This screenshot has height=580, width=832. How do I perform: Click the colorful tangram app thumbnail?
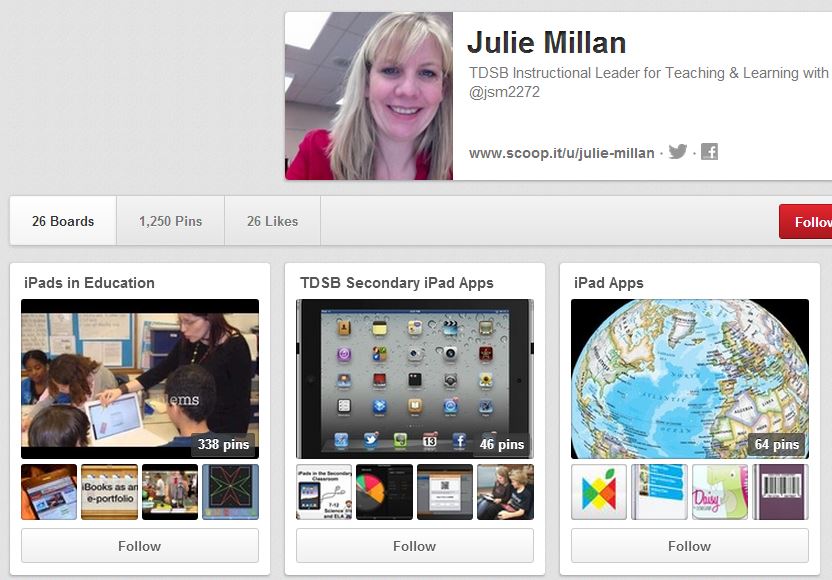(x=599, y=492)
